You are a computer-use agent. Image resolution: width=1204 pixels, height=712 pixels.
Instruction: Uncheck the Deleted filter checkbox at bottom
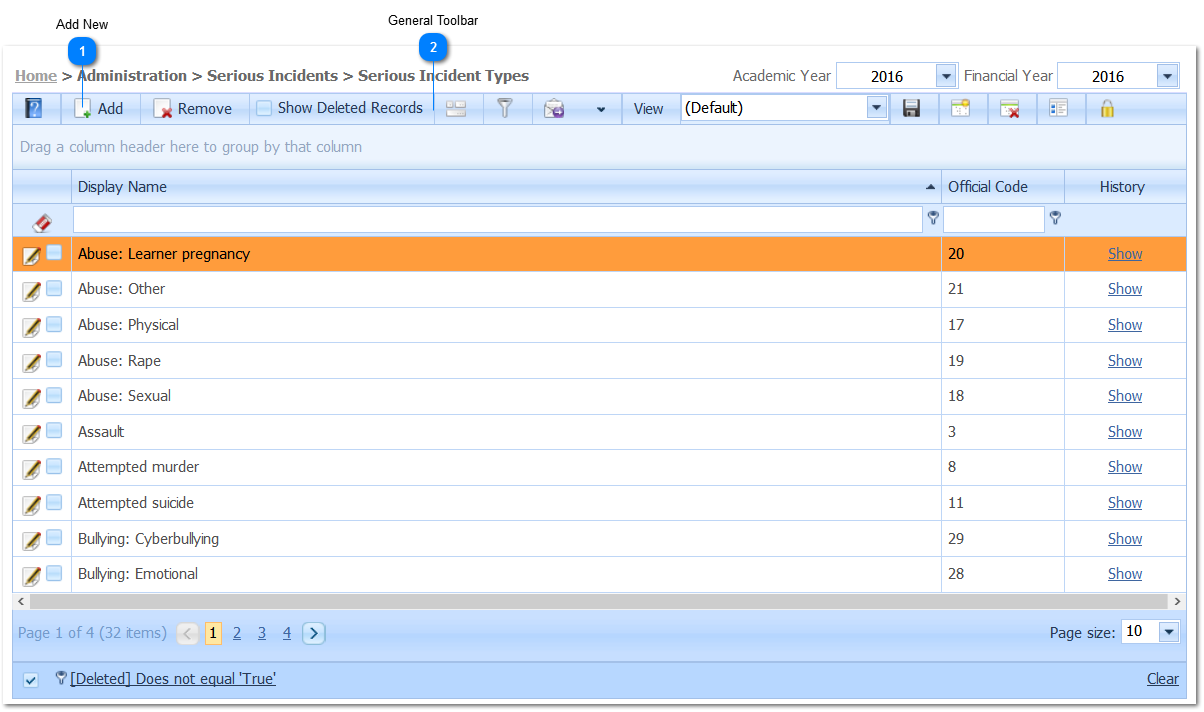31,680
